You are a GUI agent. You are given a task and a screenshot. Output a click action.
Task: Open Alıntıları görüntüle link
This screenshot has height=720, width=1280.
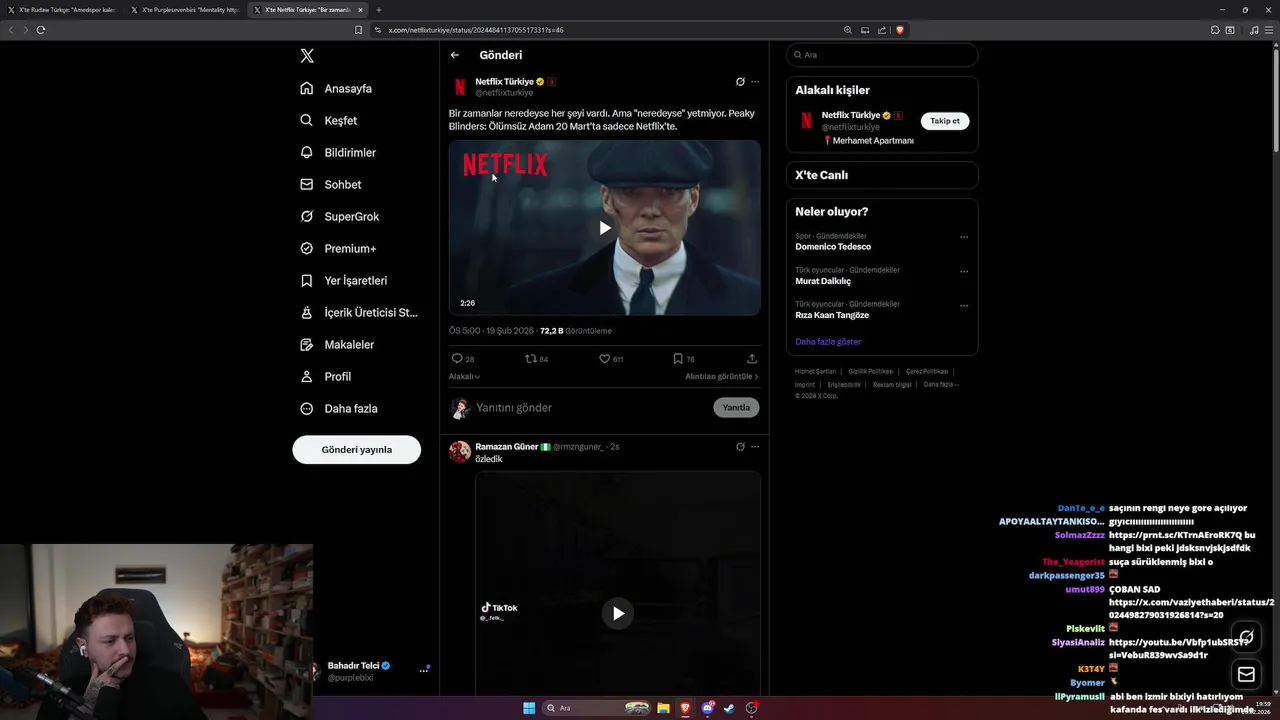(721, 377)
